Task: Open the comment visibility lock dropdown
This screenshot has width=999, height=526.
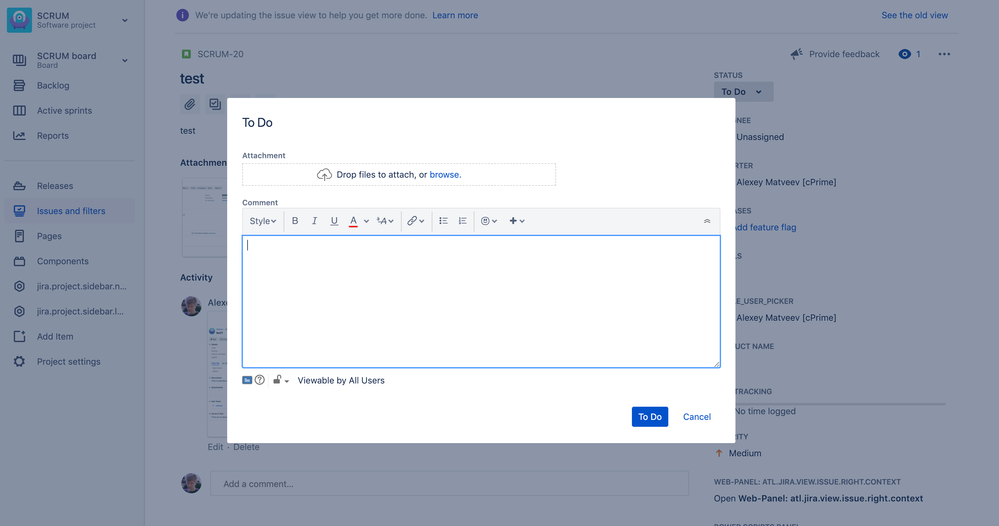Action: pos(281,380)
